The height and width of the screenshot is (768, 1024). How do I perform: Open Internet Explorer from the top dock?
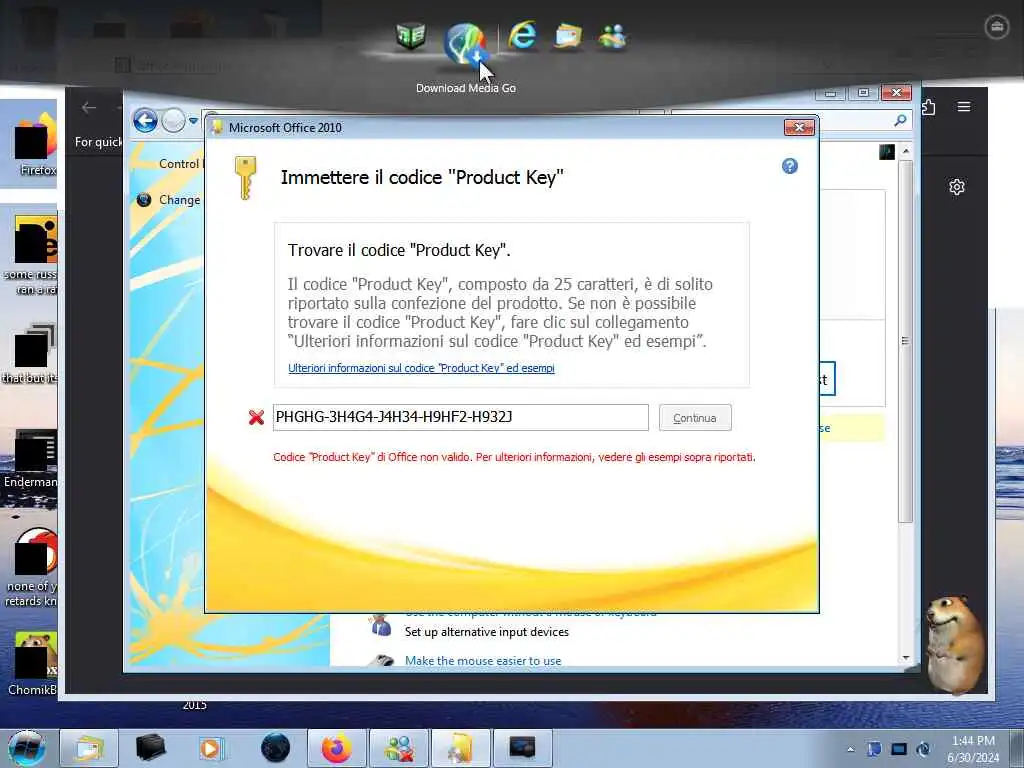tap(523, 35)
